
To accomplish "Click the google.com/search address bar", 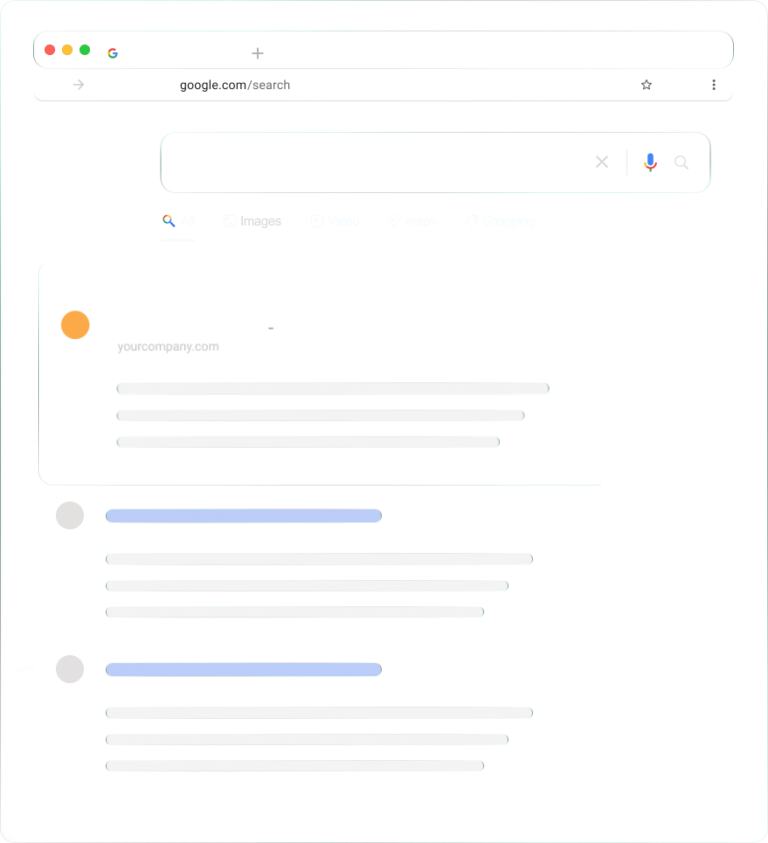I will point(235,85).
